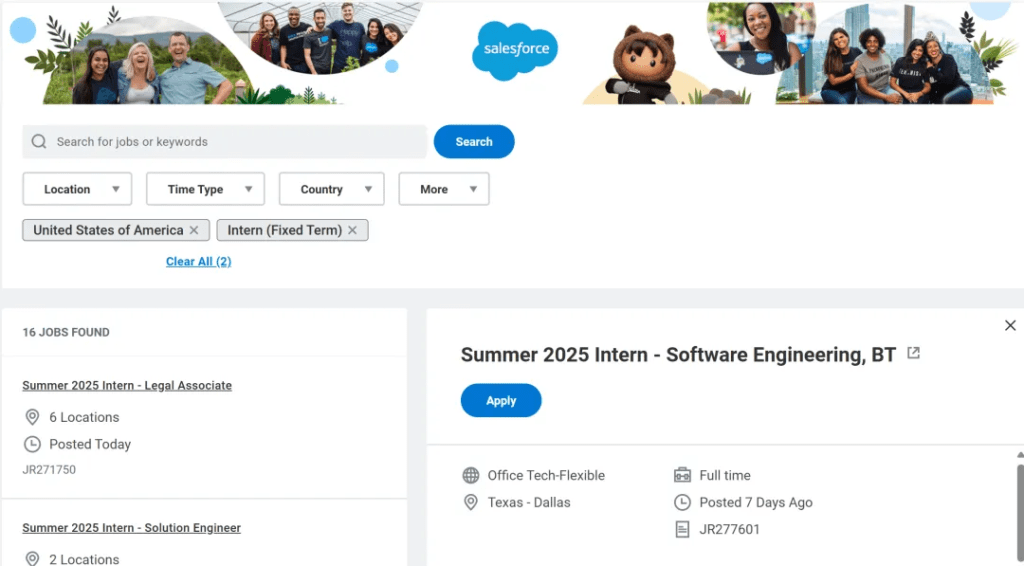This screenshot has width=1024, height=566.
Task: Click the Full time text
Action: [x=725, y=476]
